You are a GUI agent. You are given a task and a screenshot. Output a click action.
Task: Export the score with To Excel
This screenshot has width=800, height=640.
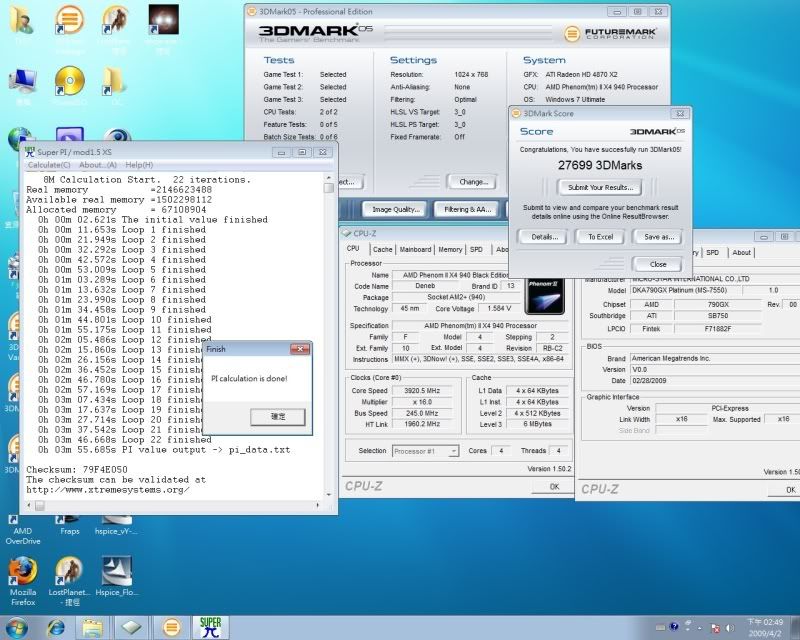[600, 237]
